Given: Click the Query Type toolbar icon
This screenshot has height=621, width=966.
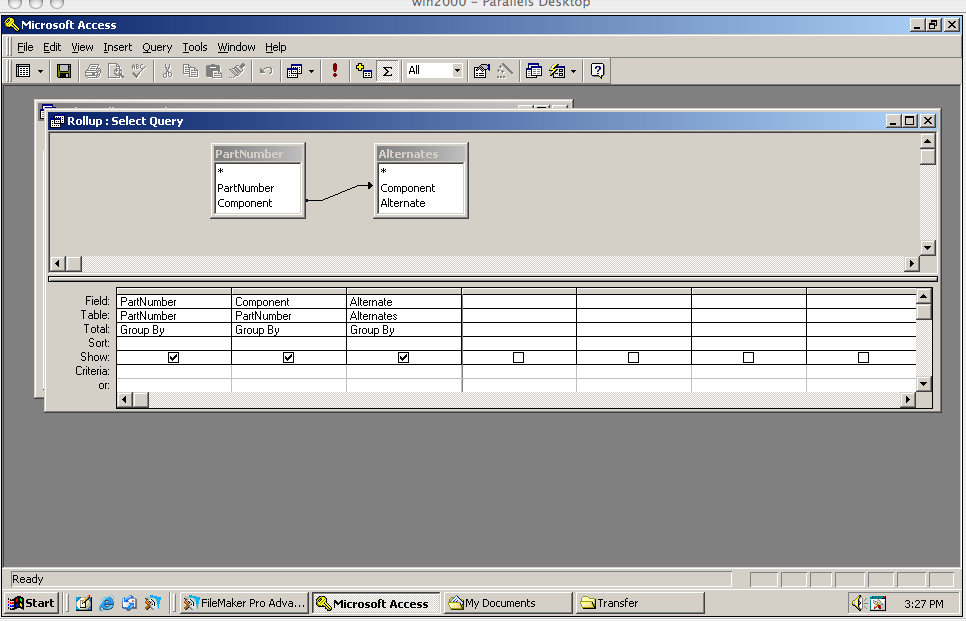Looking at the screenshot, I should [x=294, y=71].
